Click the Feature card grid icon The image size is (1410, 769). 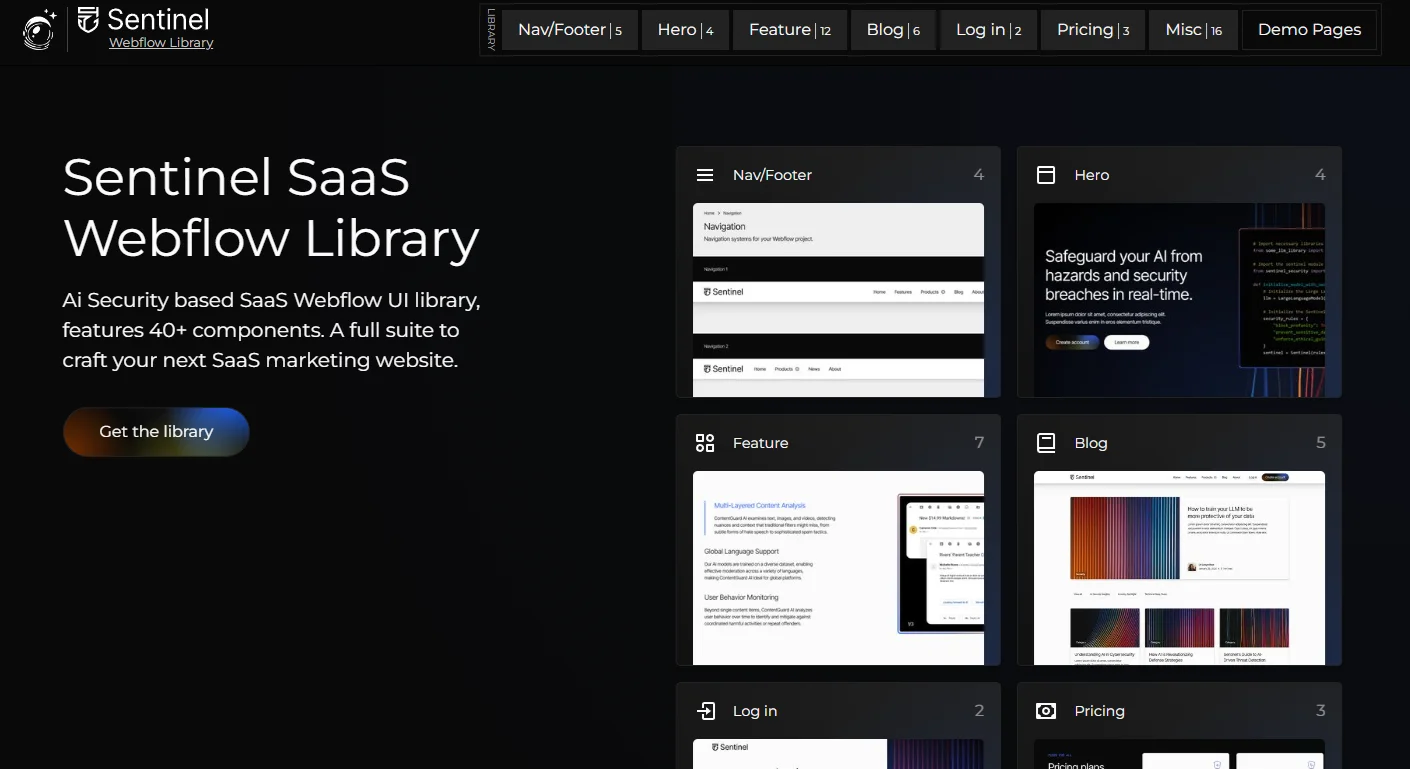pos(705,443)
